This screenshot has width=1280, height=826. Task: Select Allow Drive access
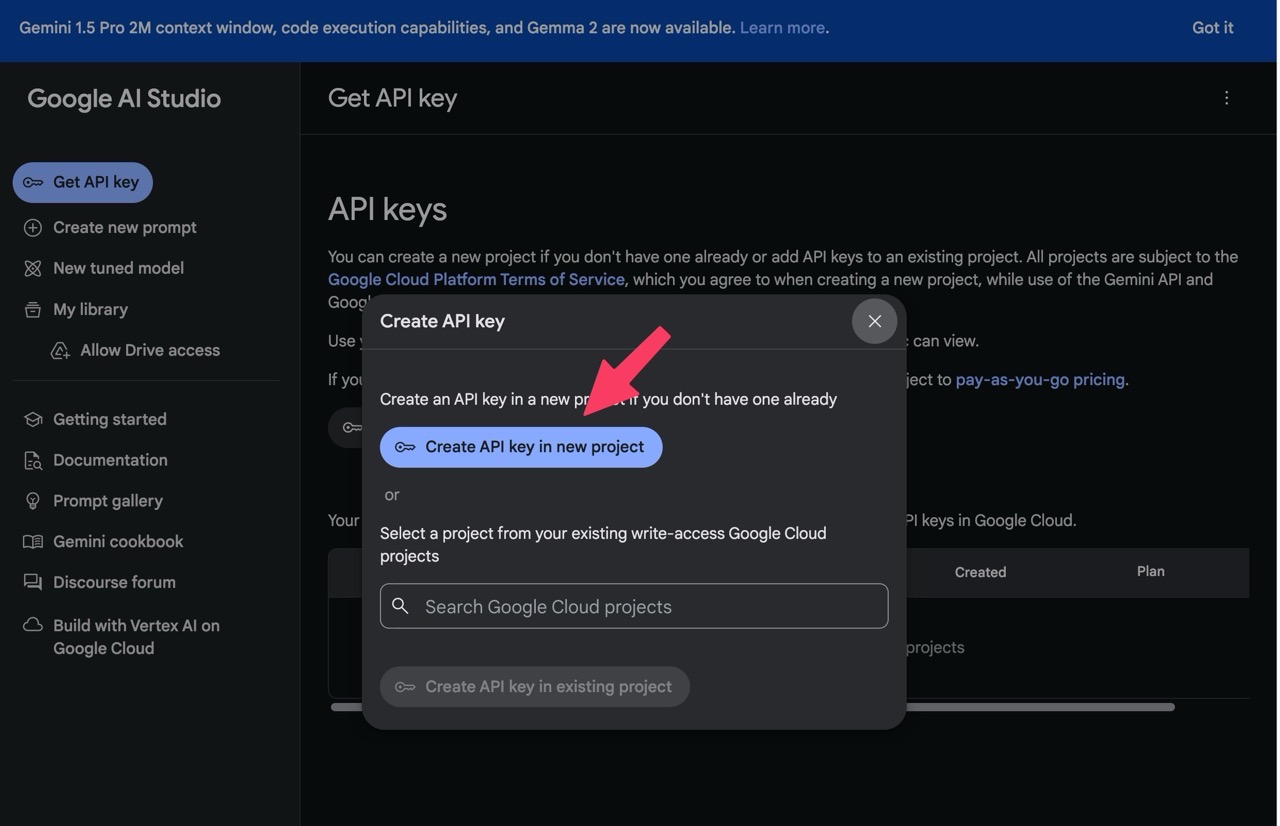point(150,350)
